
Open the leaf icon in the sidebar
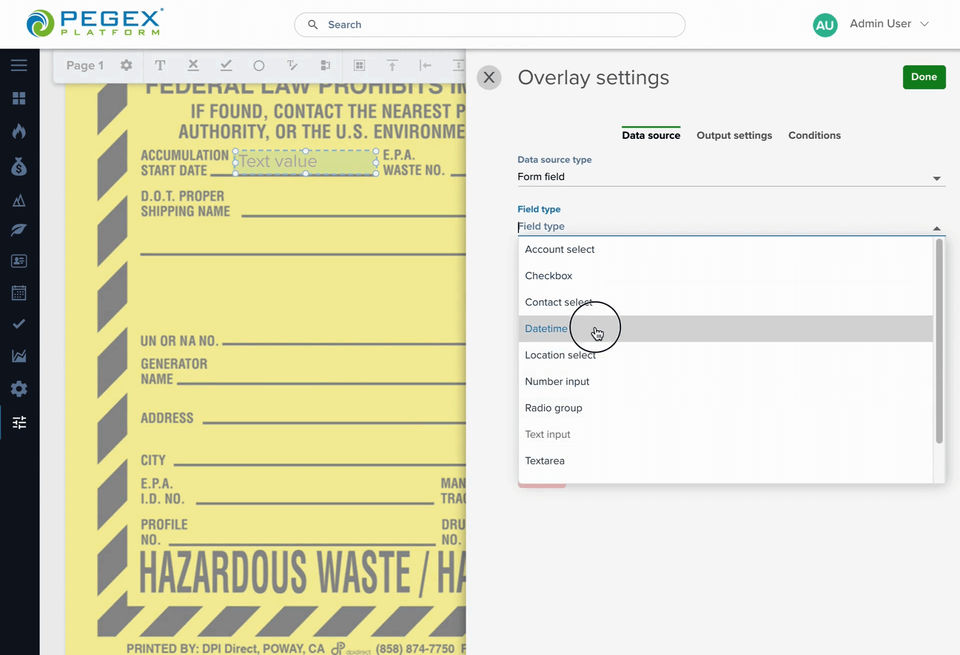coord(19,230)
